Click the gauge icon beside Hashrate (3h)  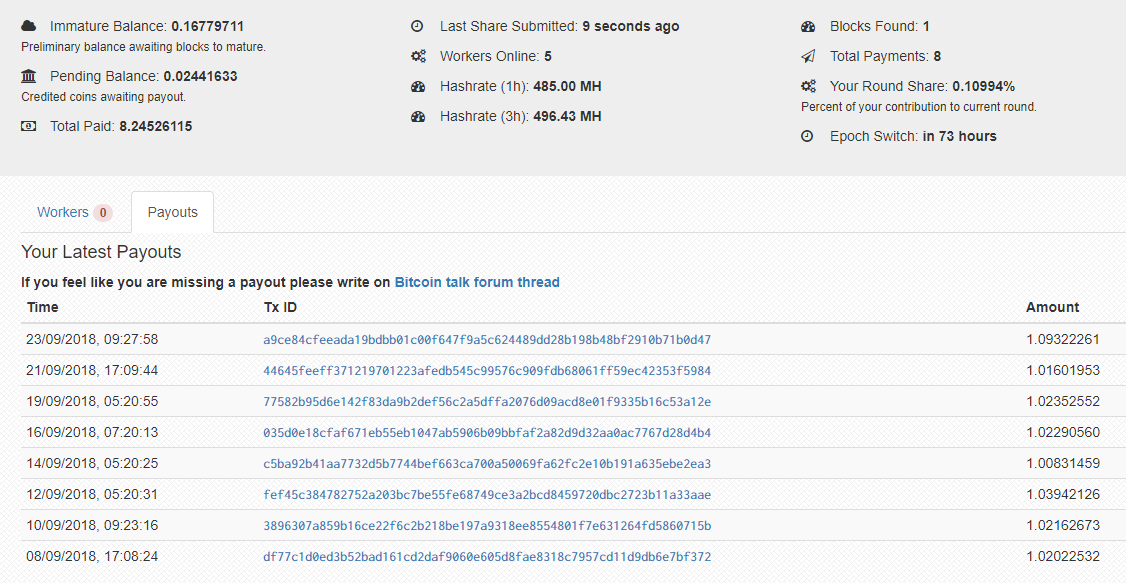[x=418, y=116]
